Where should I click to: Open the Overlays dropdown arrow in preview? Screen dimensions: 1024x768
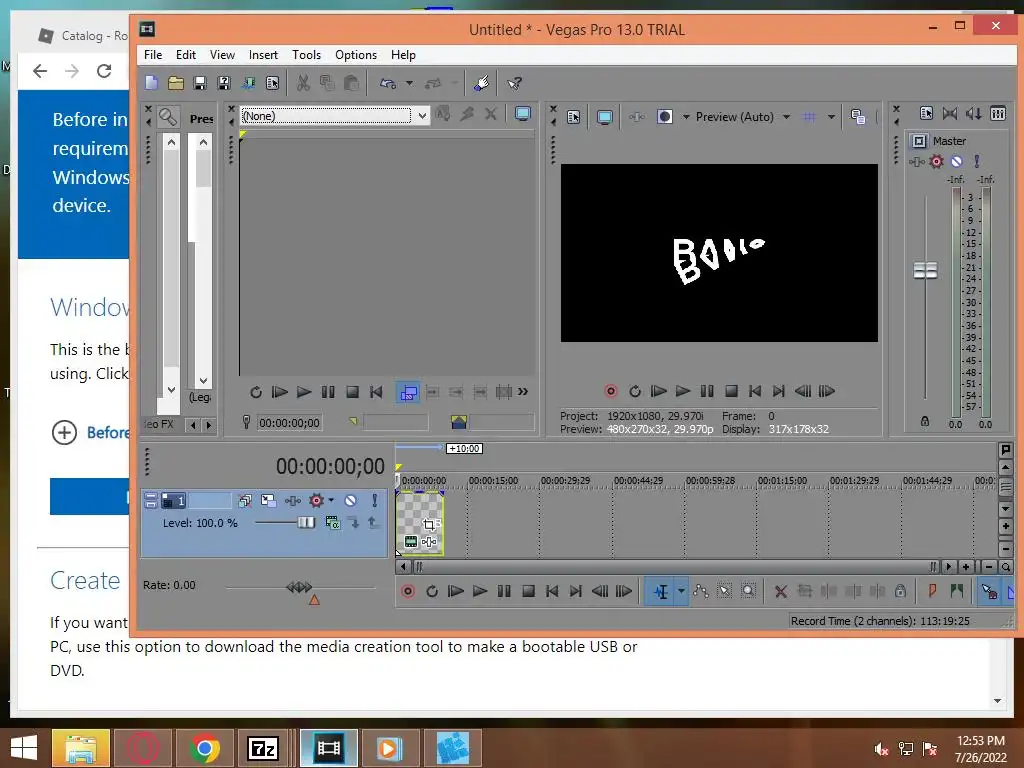tap(831, 117)
